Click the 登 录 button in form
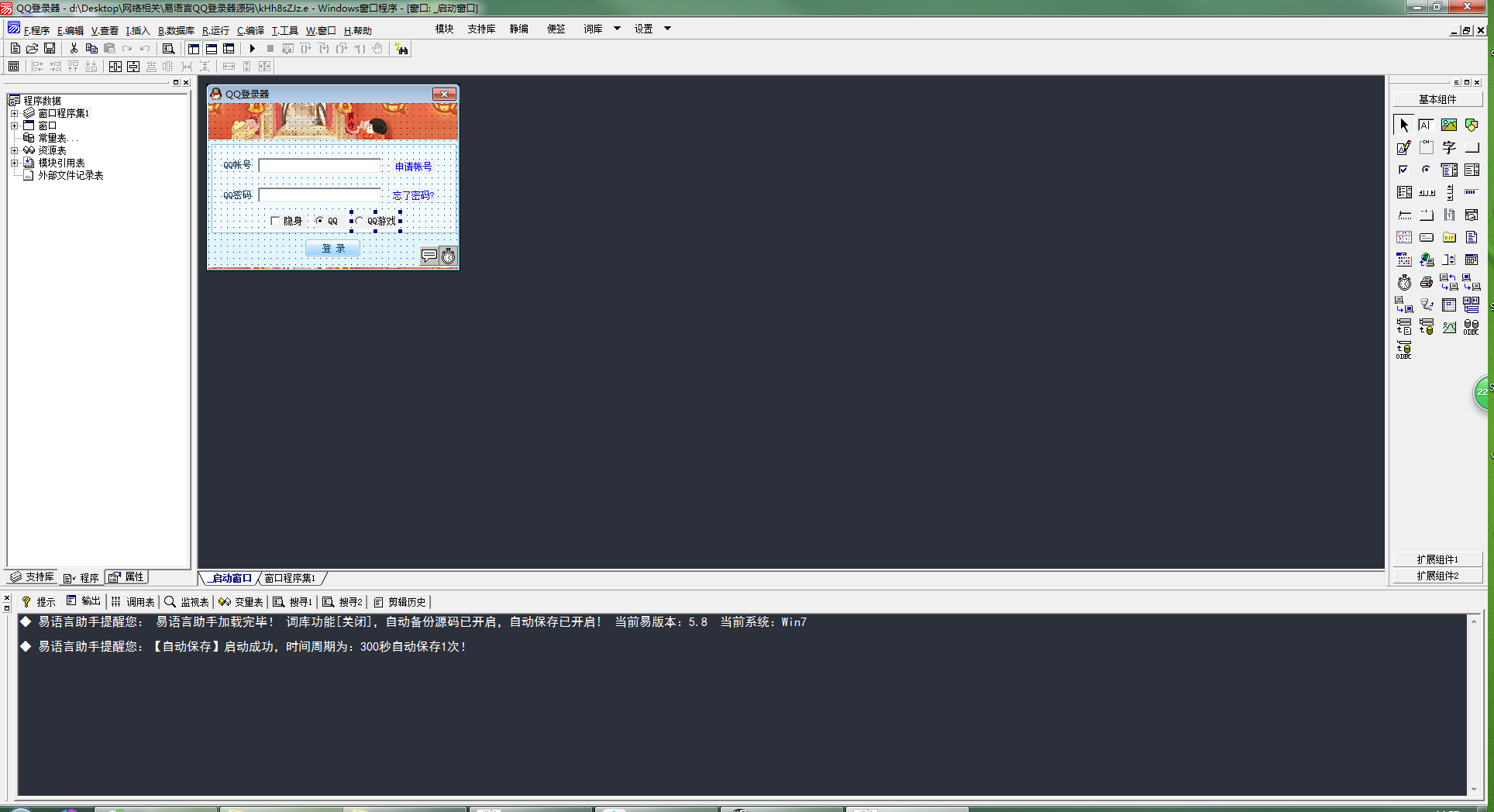 (x=332, y=248)
